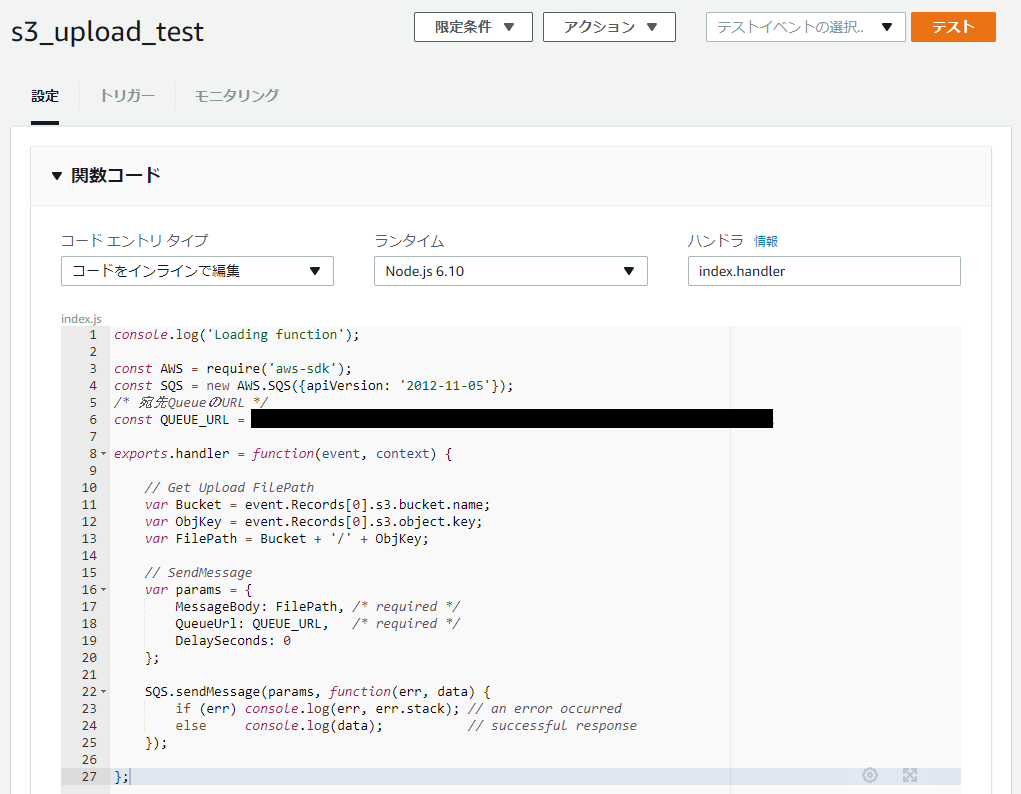Viewport: 1021px width, 794px height.
Task: Select the 設定 tab
Action: click(45, 97)
